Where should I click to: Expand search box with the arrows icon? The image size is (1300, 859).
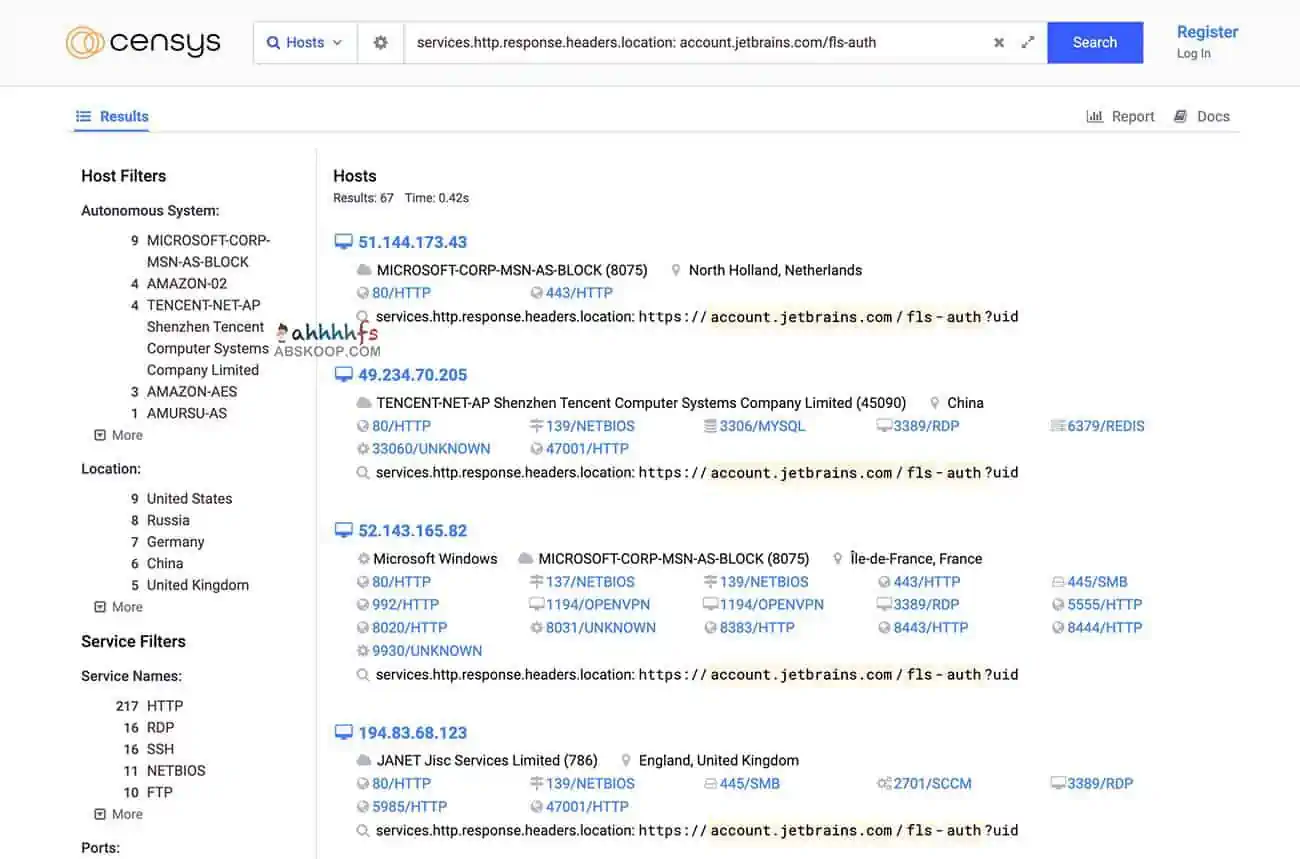pos(1027,43)
